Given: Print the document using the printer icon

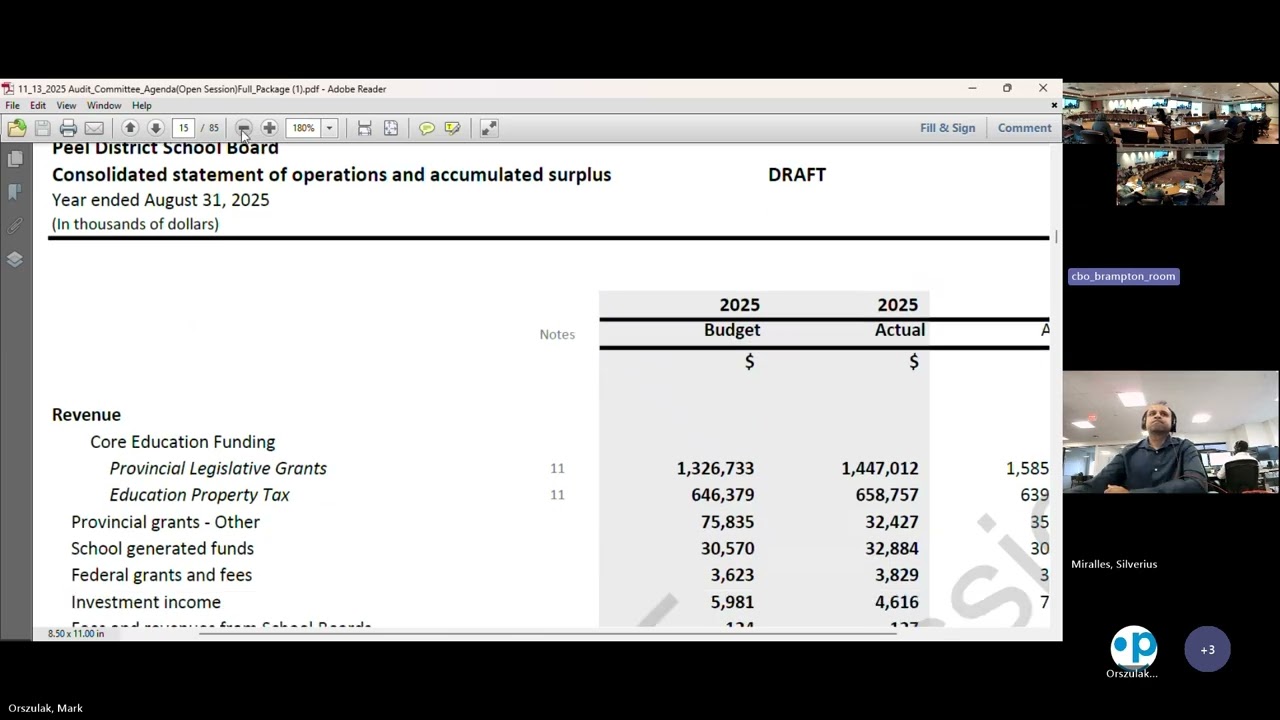Looking at the screenshot, I should click(68, 128).
